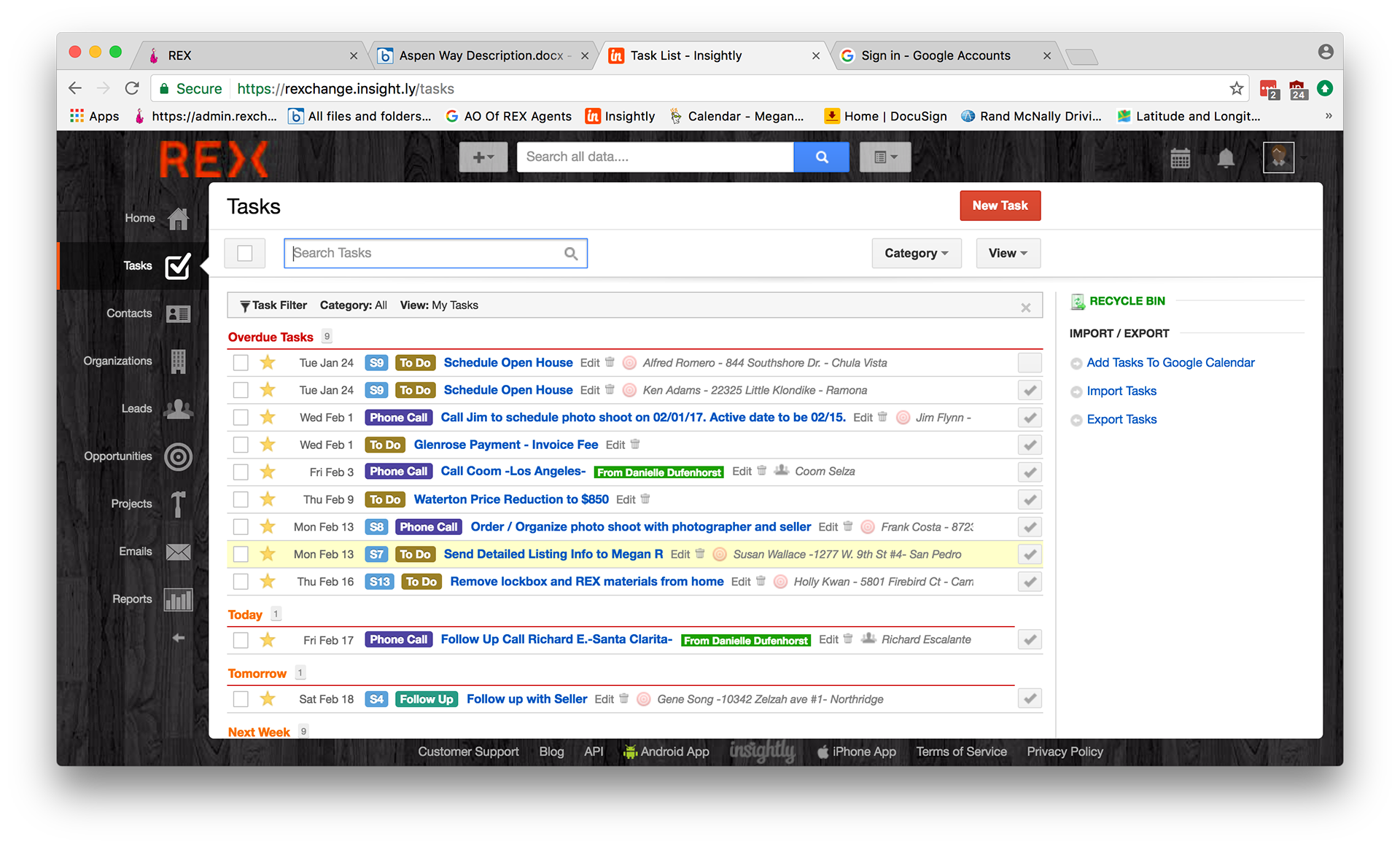The width and height of the screenshot is (1400, 847).
Task: Star the Follow up with Seller task
Action: point(268,698)
